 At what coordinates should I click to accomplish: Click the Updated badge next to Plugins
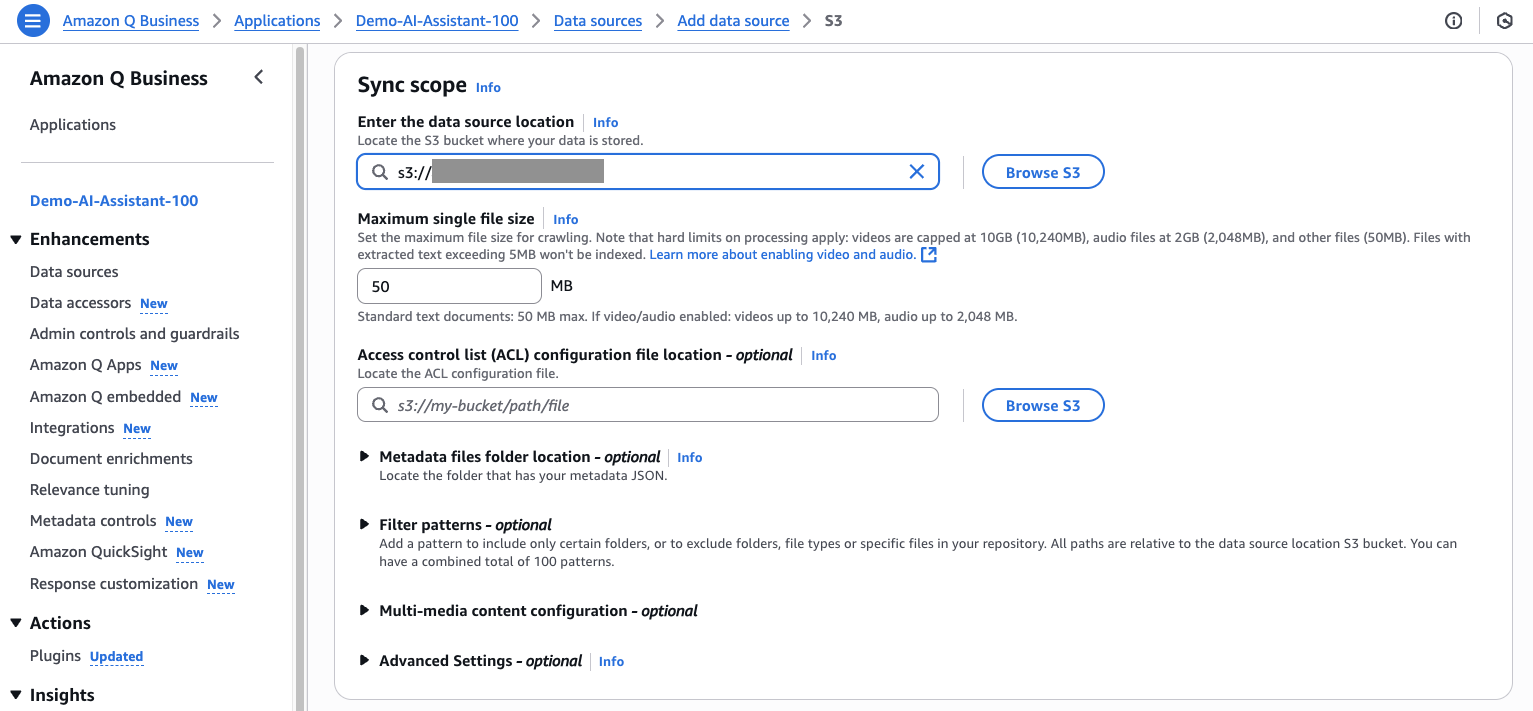coord(117,657)
